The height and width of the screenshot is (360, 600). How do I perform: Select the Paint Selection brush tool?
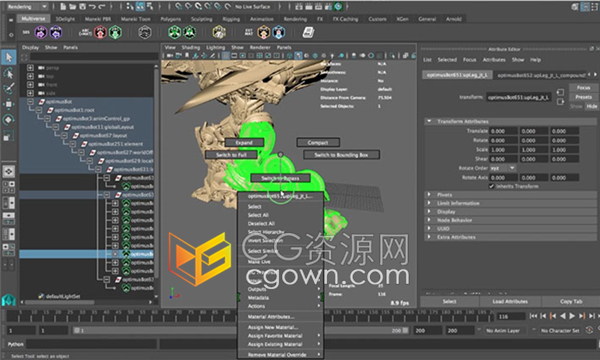click(x=9, y=88)
